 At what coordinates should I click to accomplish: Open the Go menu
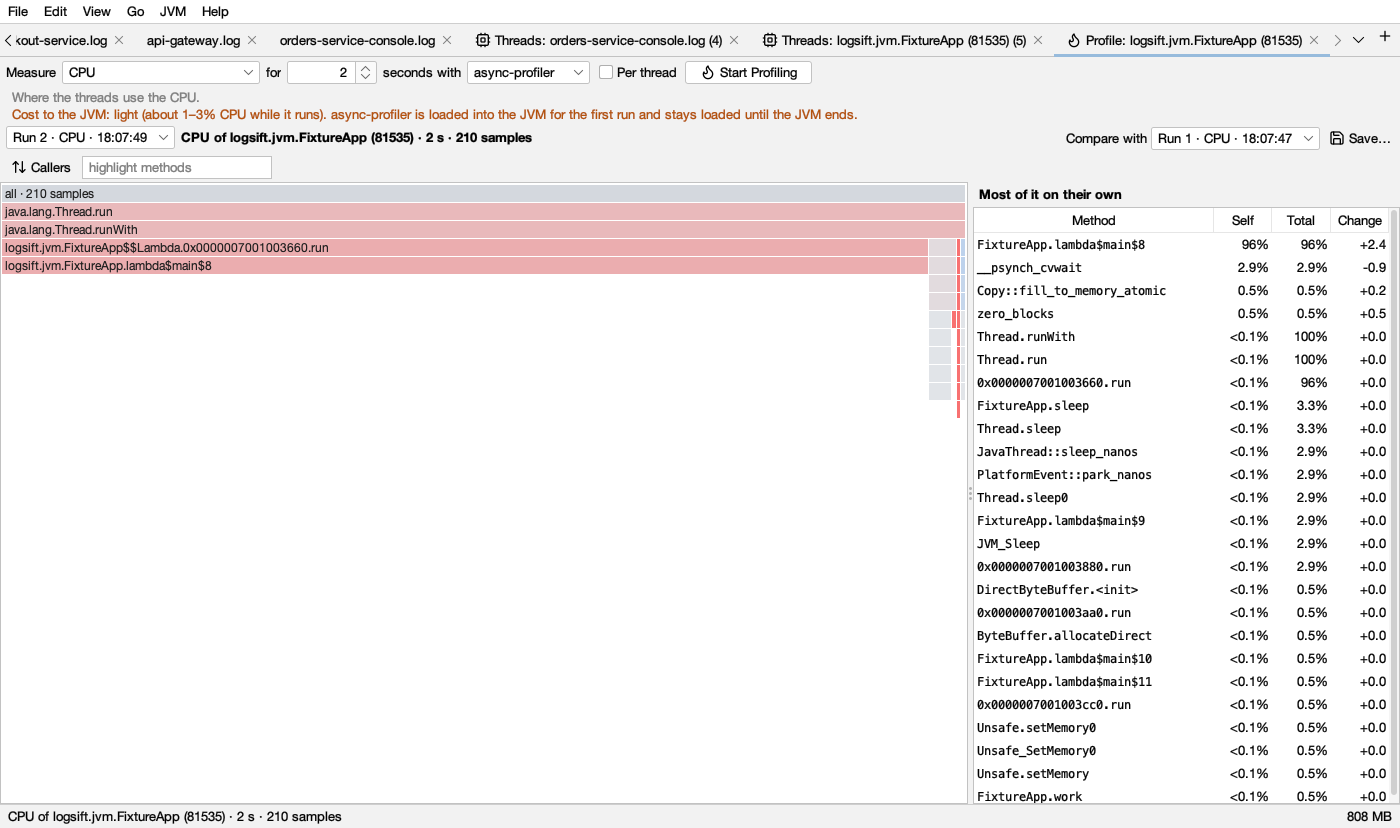136,12
